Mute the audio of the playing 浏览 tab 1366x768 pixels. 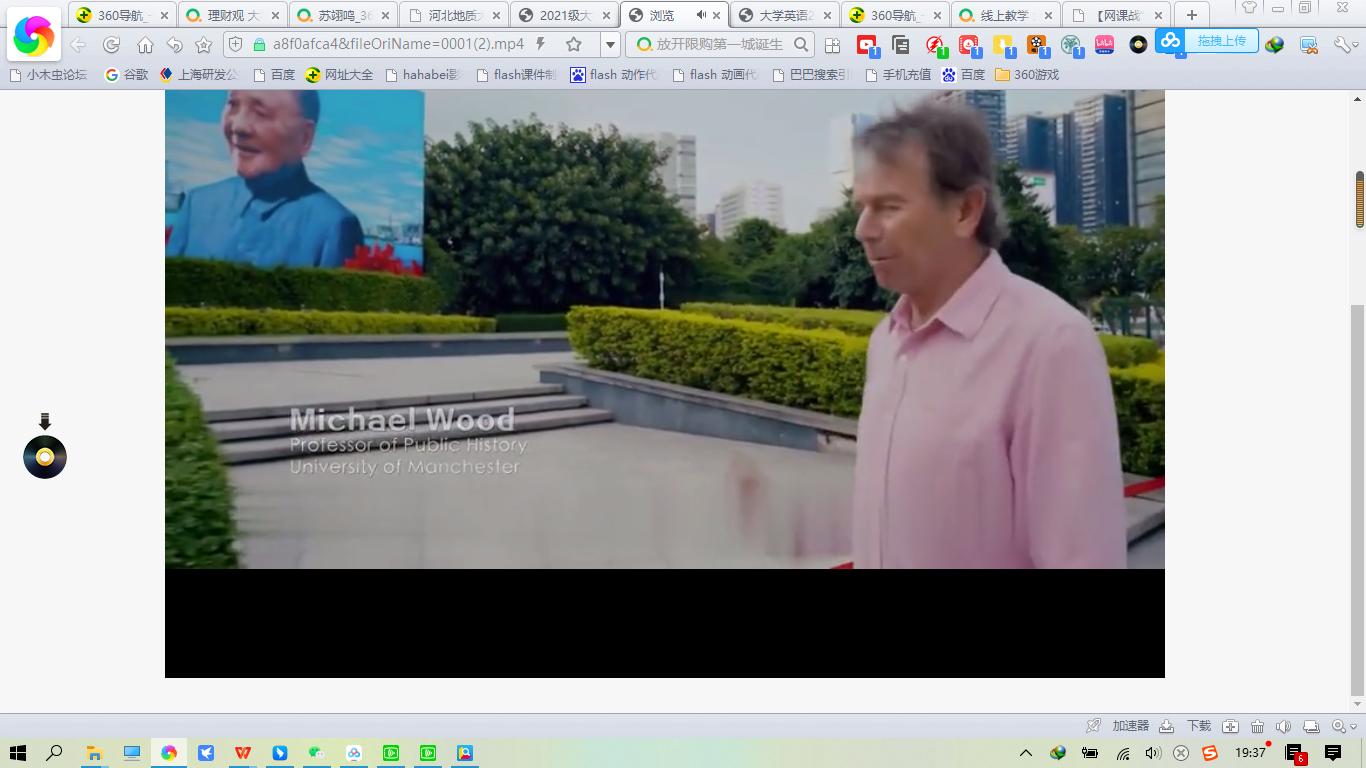(701, 15)
